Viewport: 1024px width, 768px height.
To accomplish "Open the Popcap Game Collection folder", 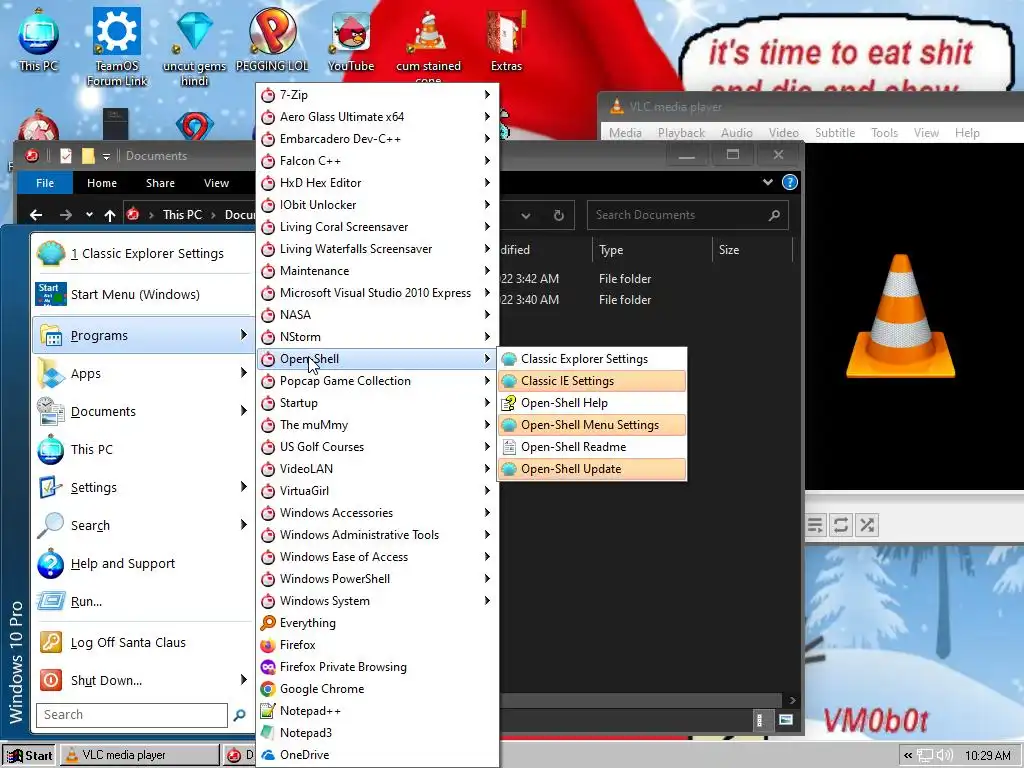I will pyautogui.click(x=377, y=381).
